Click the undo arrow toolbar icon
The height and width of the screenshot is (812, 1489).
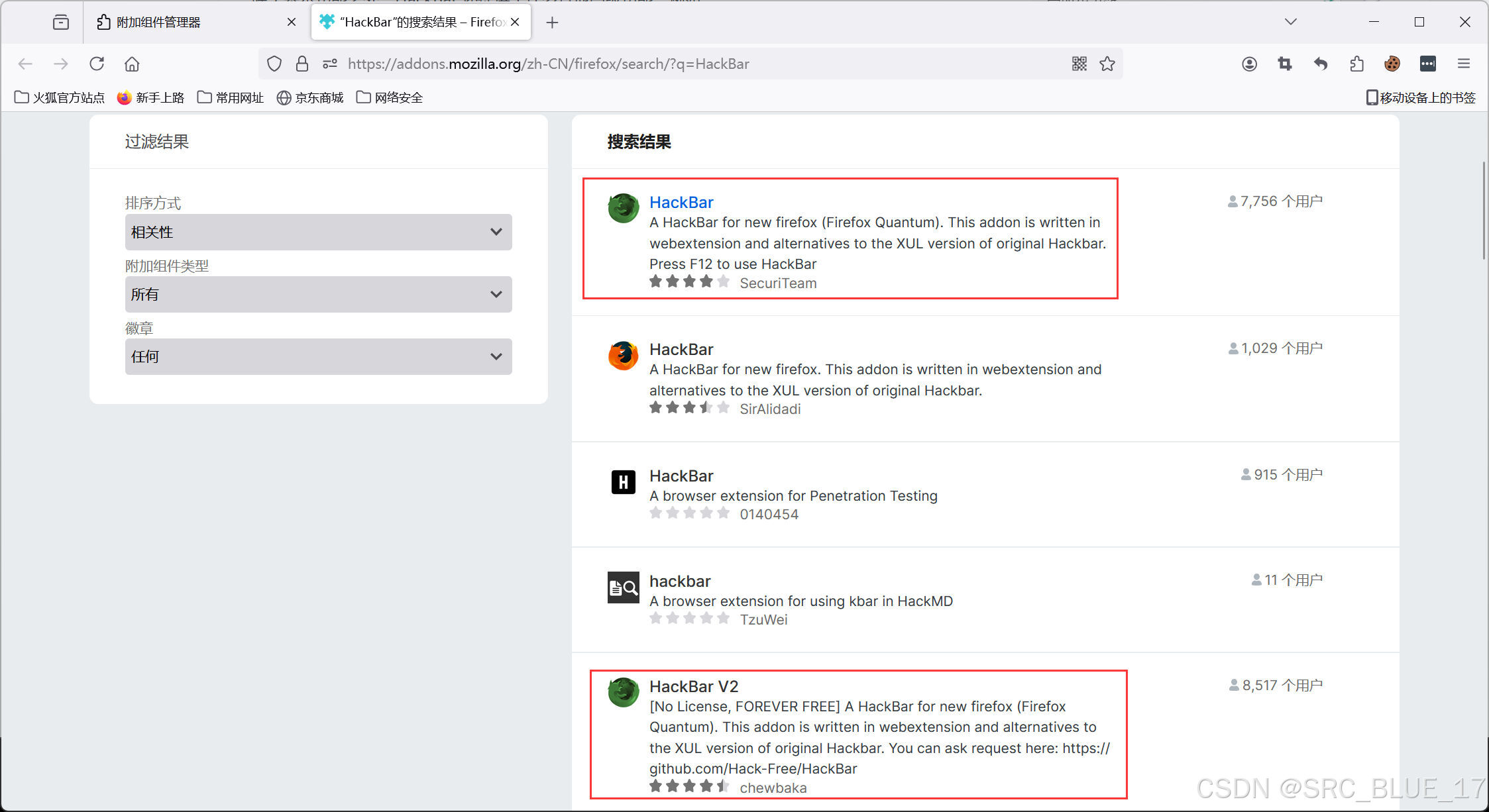(x=1321, y=64)
